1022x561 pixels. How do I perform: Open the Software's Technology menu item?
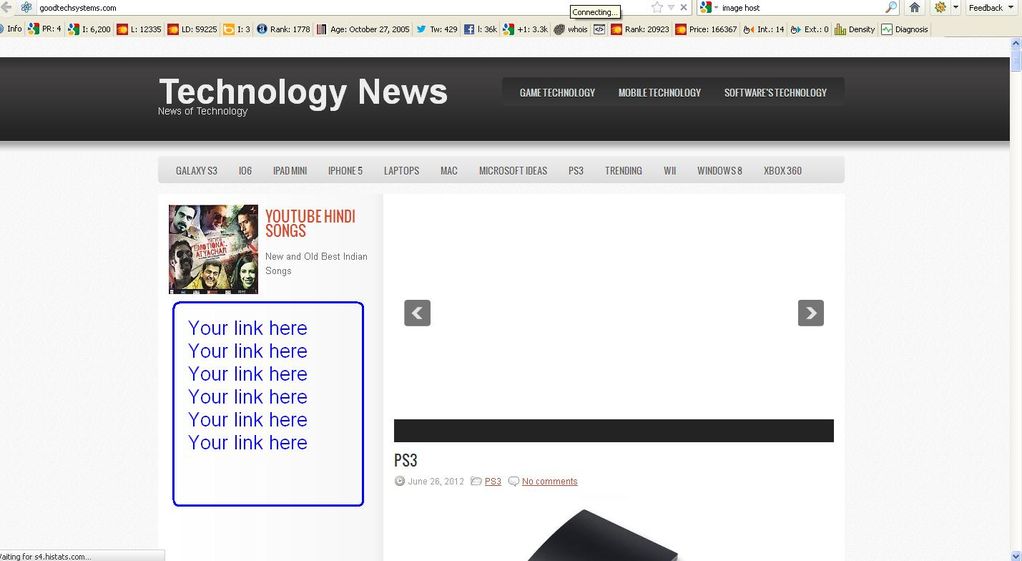(776, 93)
